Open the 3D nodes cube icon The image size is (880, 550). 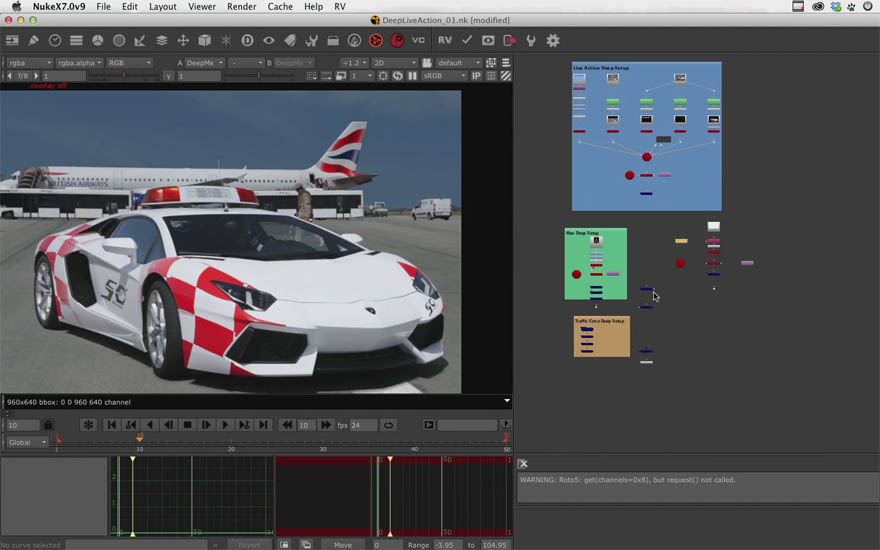[x=204, y=40]
